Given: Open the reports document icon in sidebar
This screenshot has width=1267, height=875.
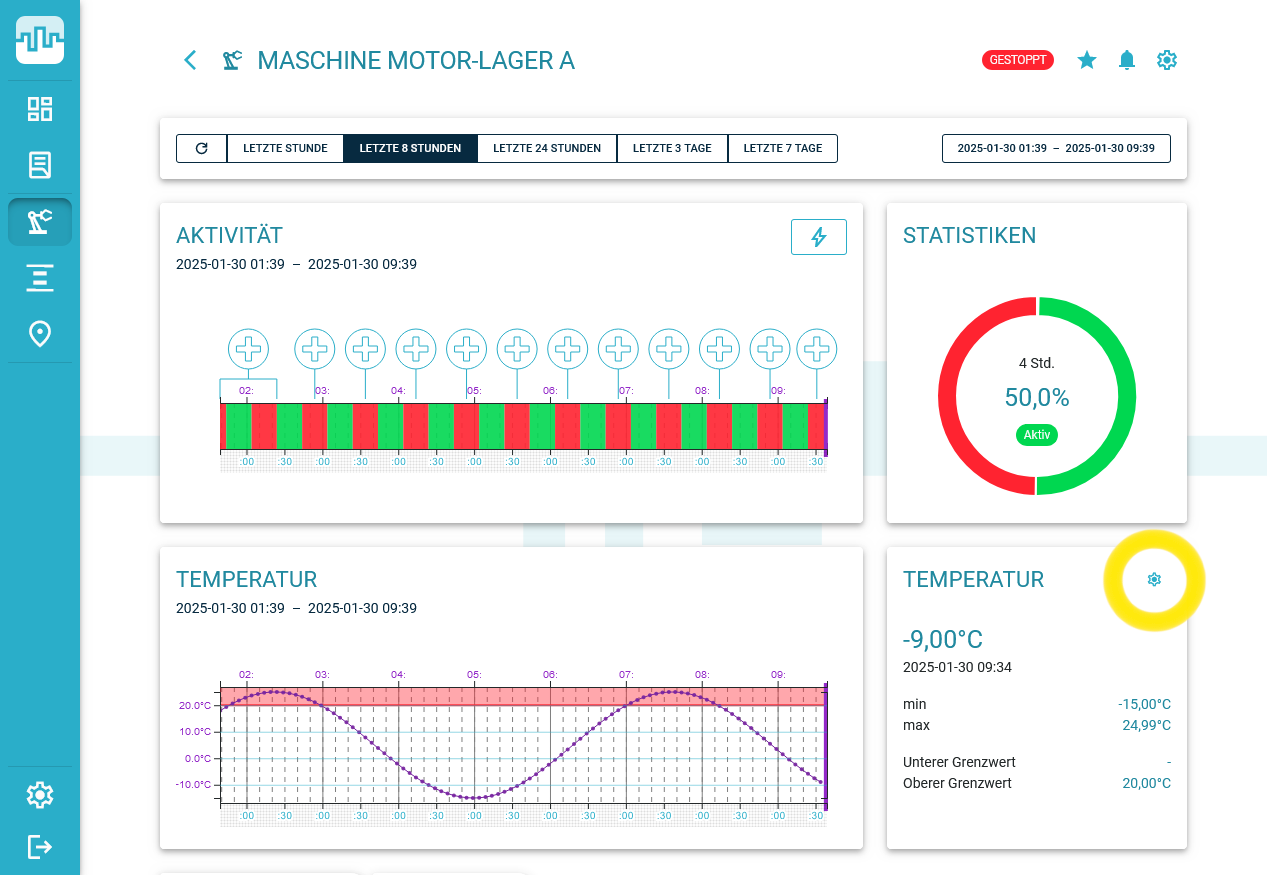Looking at the screenshot, I should 40,165.
